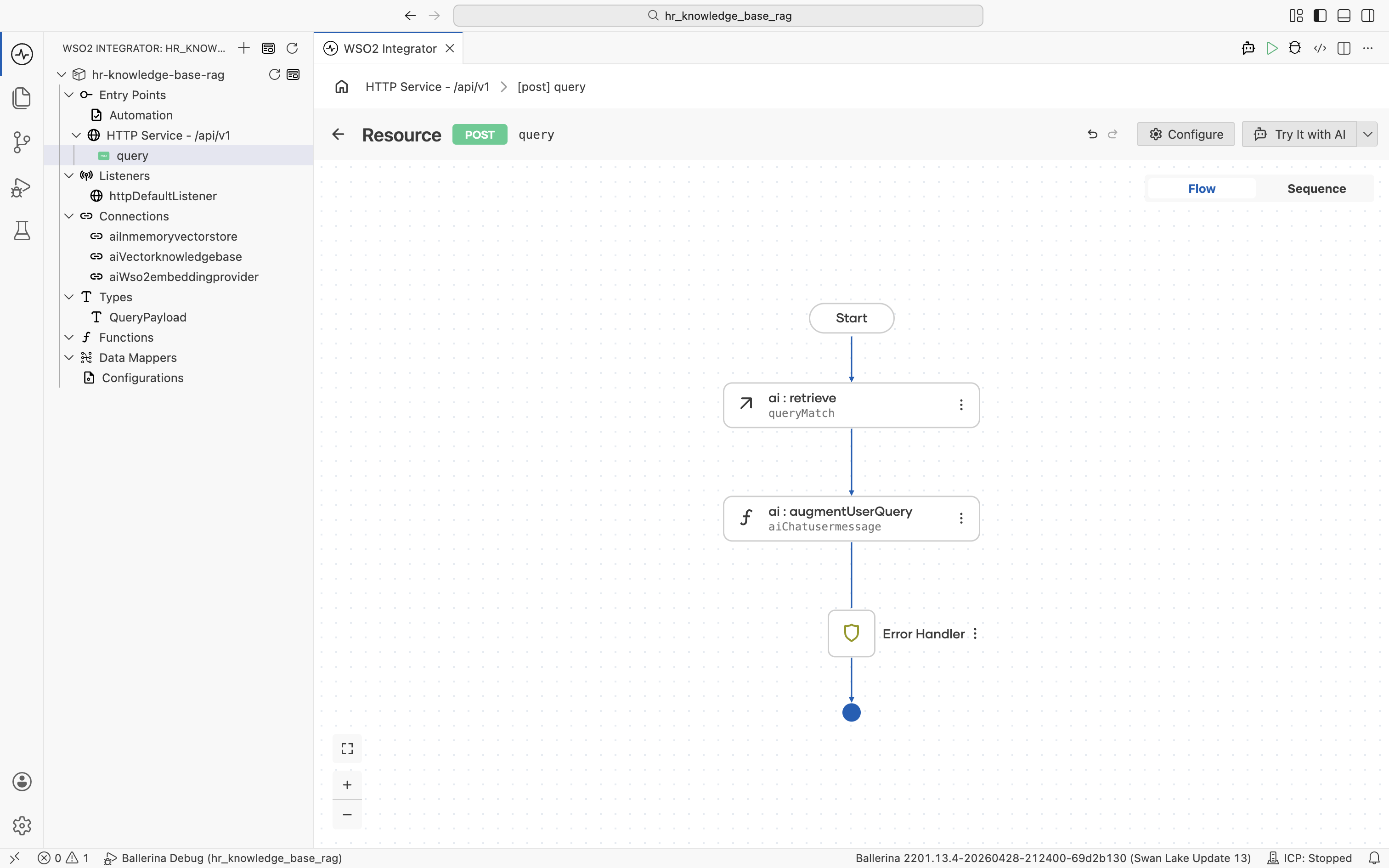Image resolution: width=1389 pixels, height=868 pixels.
Task: Open the customize layout control
Action: [1296, 16]
